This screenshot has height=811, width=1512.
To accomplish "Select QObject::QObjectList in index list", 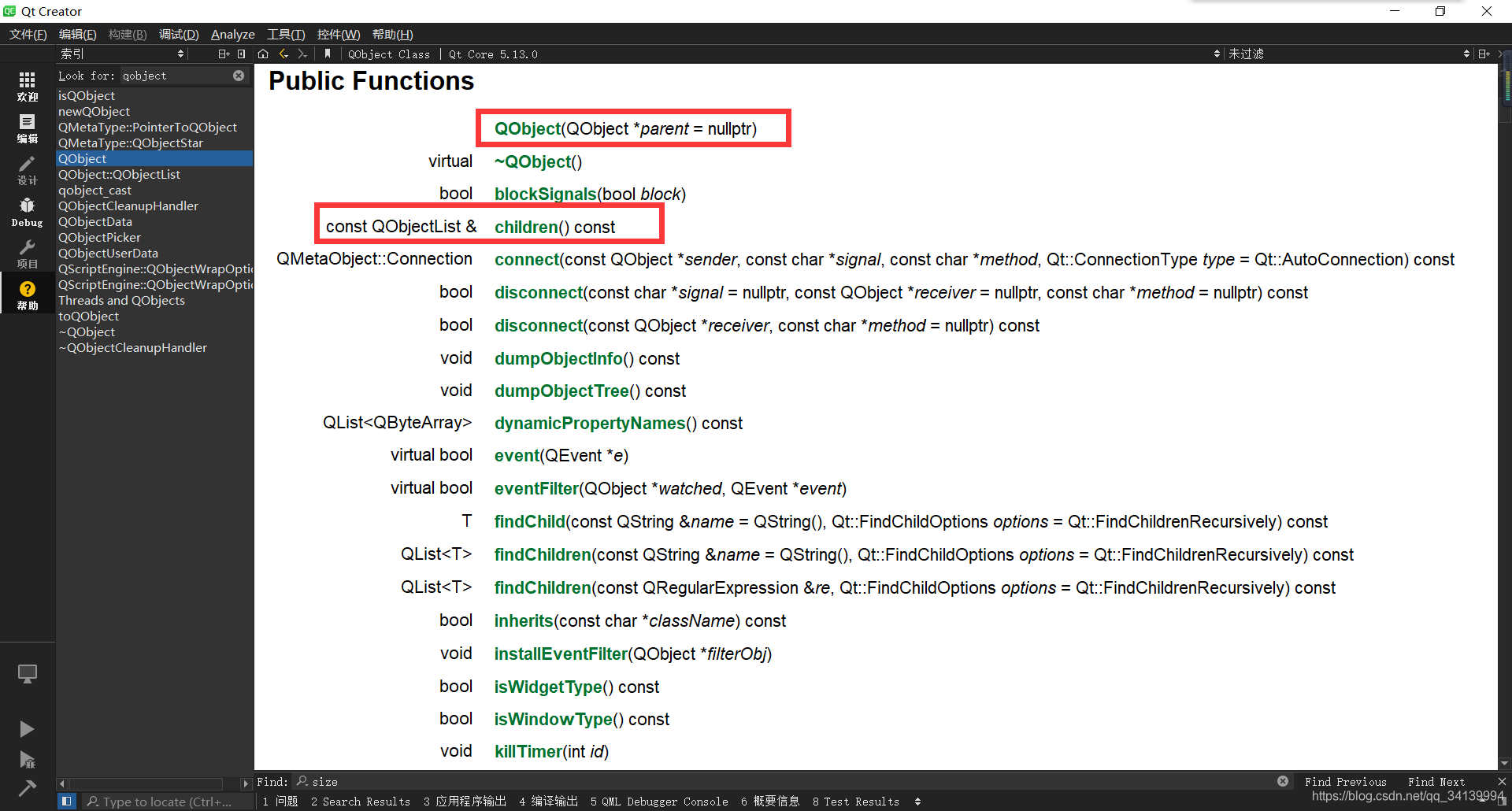I will point(154,175).
